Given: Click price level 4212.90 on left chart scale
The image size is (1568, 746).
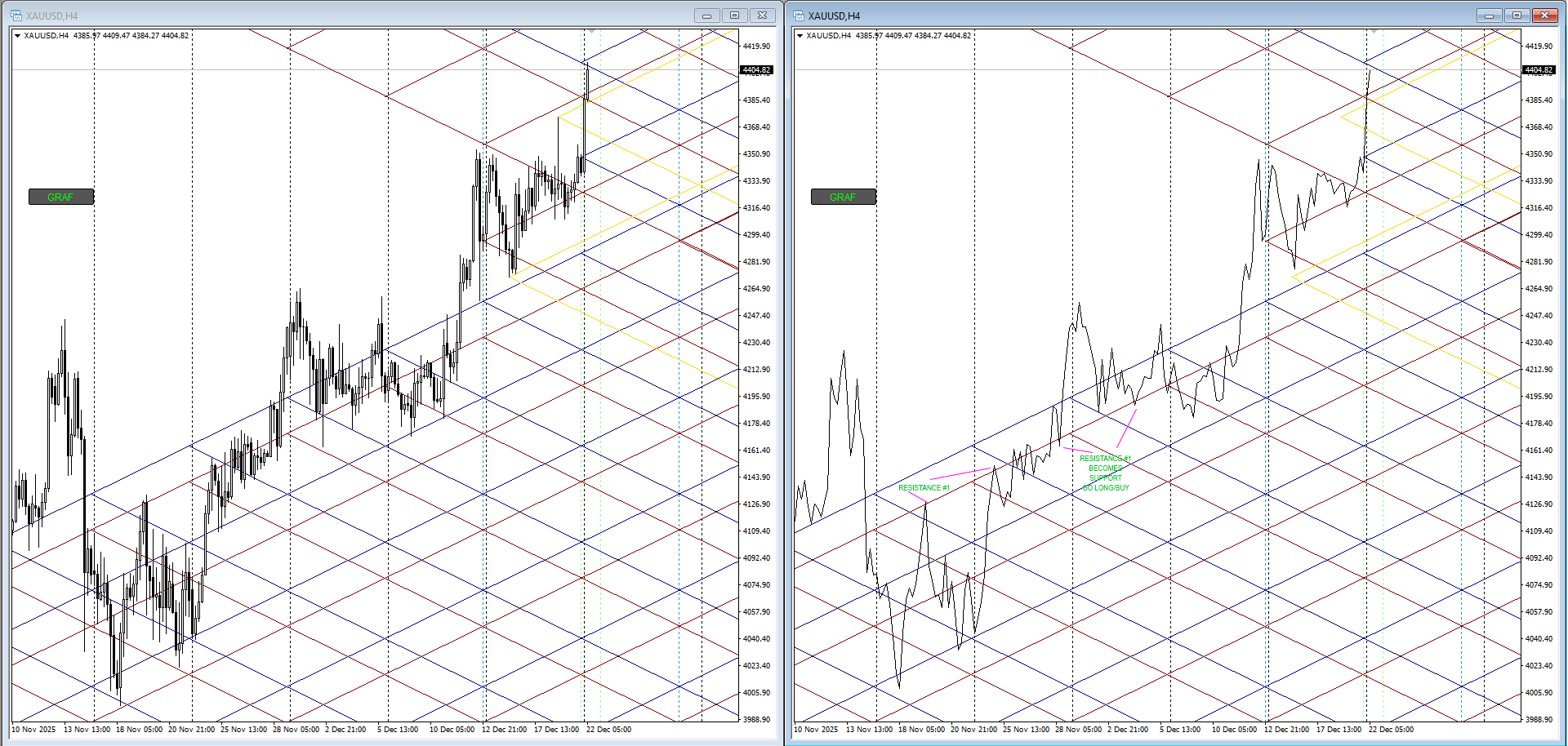Looking at the screenshot, I should coord(756,370).
